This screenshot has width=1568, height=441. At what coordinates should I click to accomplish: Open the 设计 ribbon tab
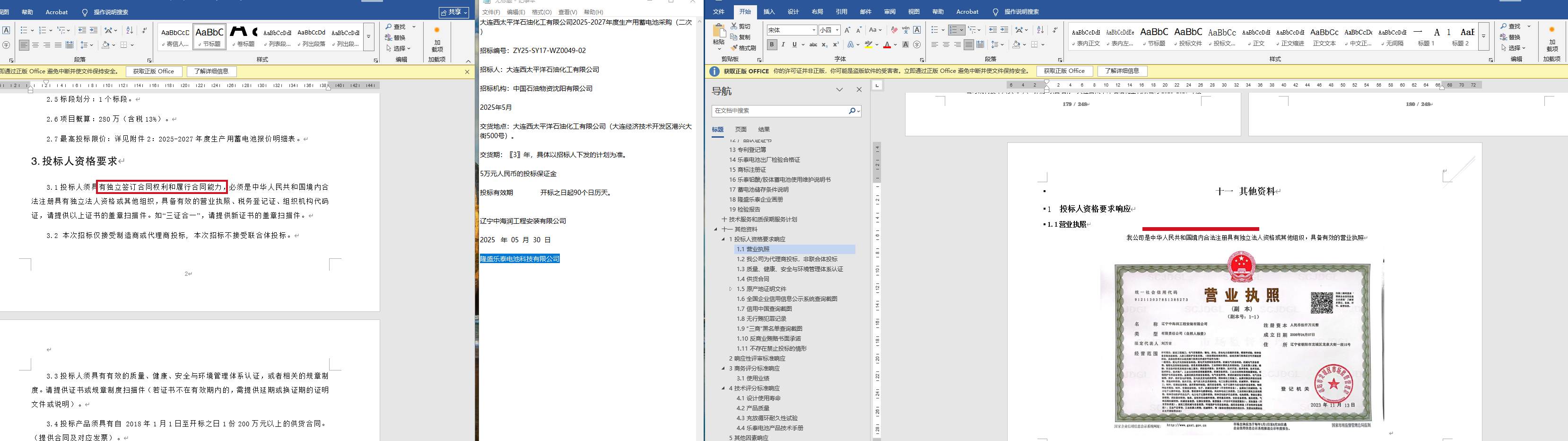[x=793, y=11]
